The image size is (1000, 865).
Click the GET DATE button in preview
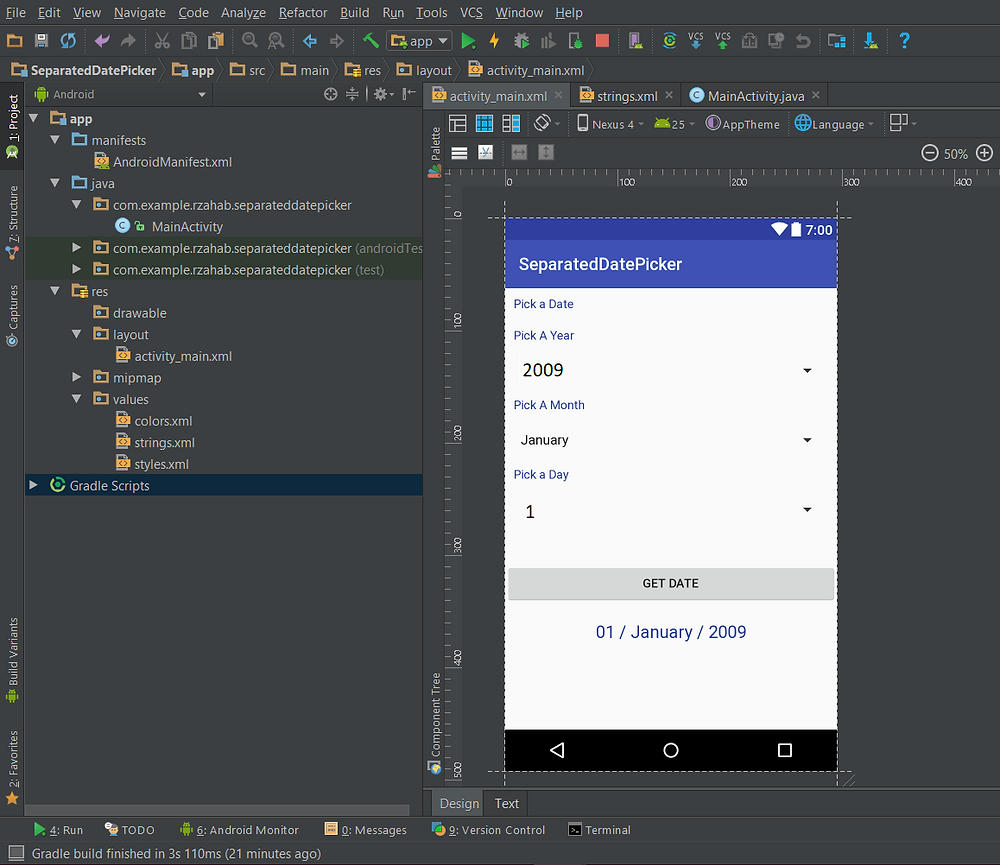[x=670, y=583]
